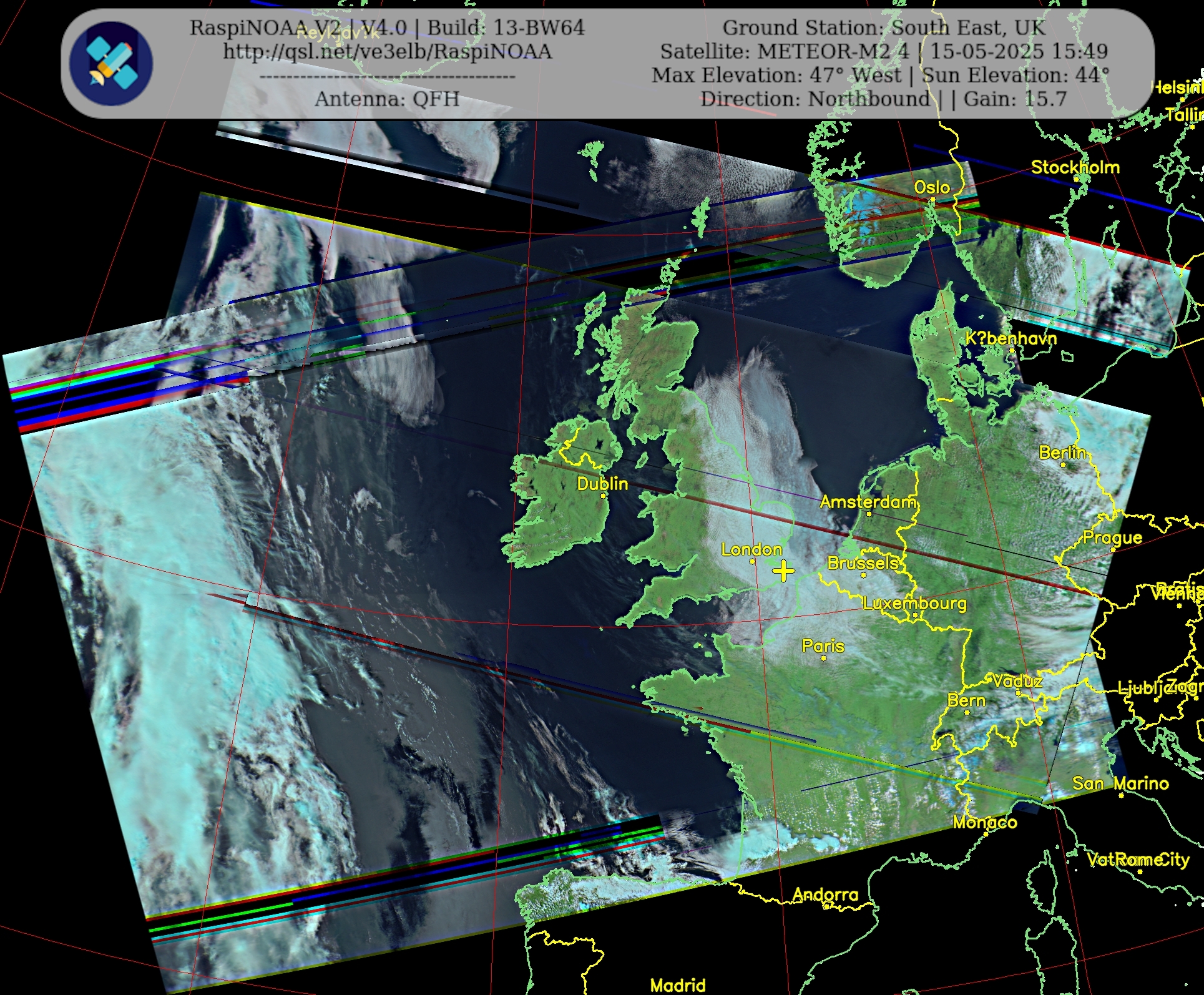Click the Bern city label
The height and width of the screenshot is (995, 1204).
coord(966,700)
